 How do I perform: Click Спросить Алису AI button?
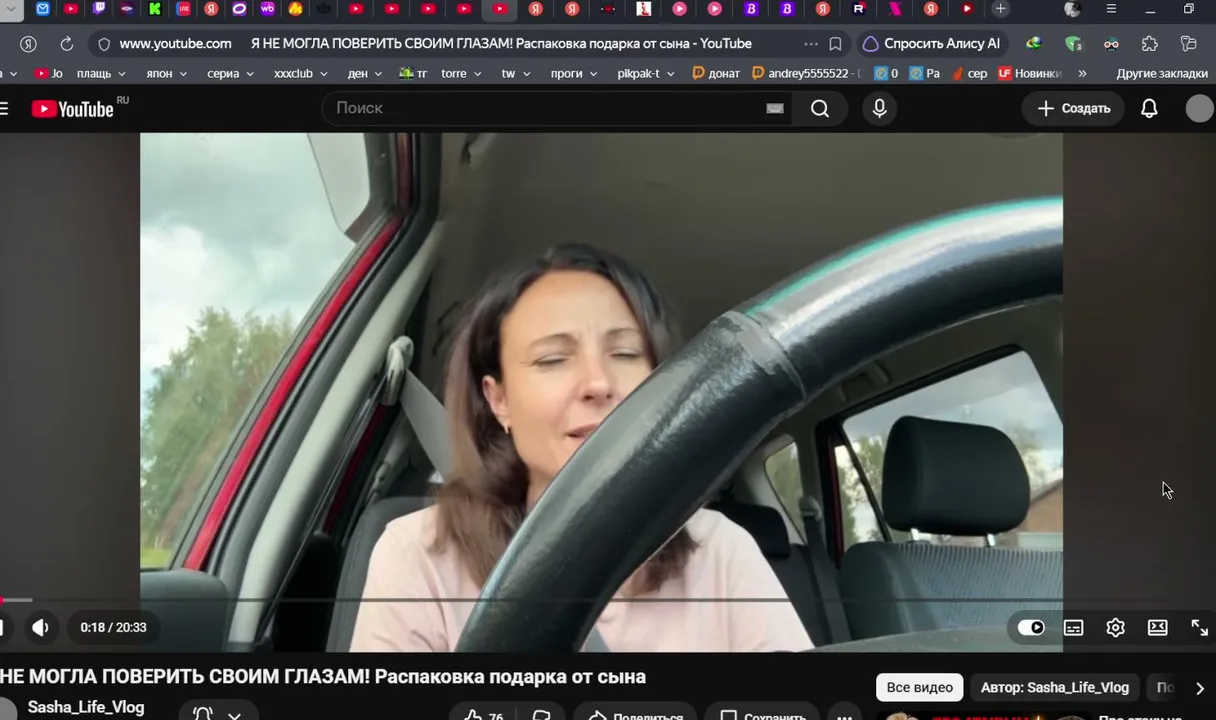931,44
